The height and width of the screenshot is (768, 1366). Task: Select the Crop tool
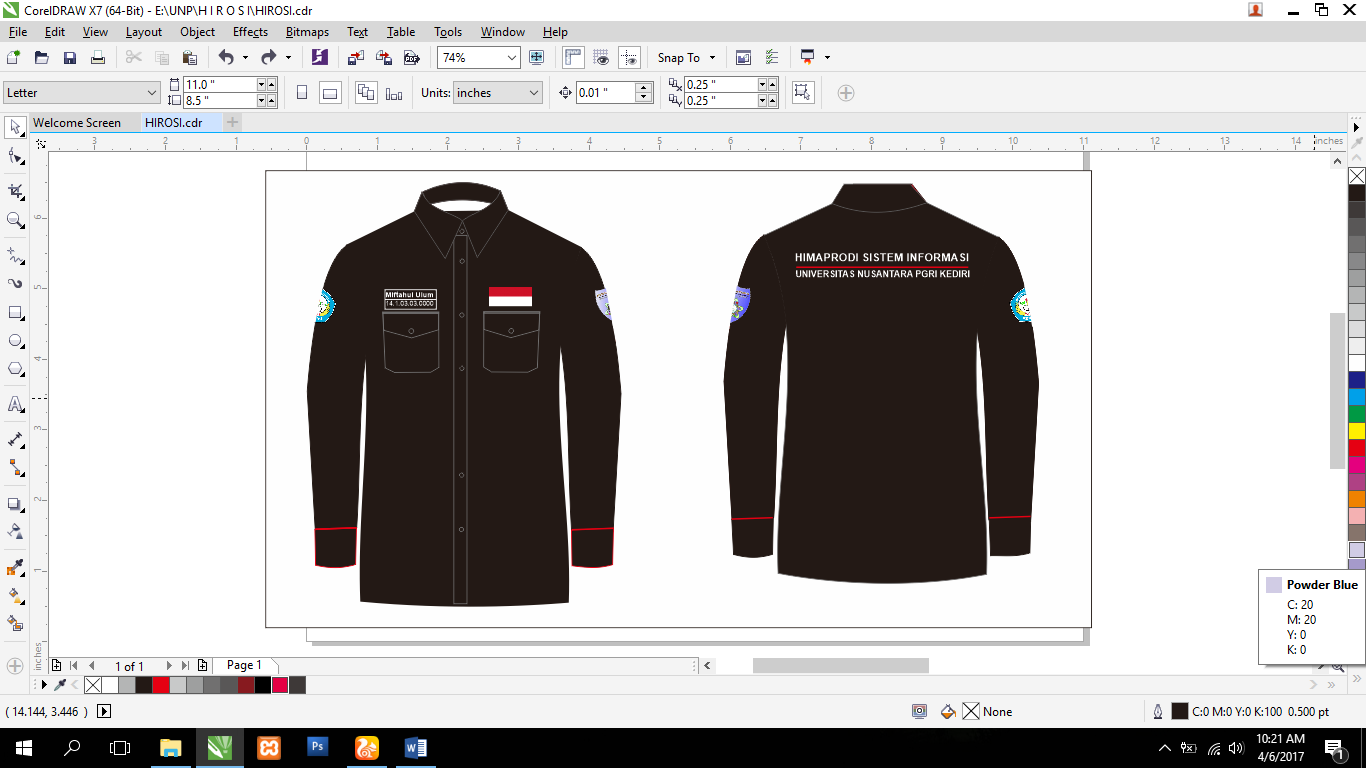tap(14, 190)
